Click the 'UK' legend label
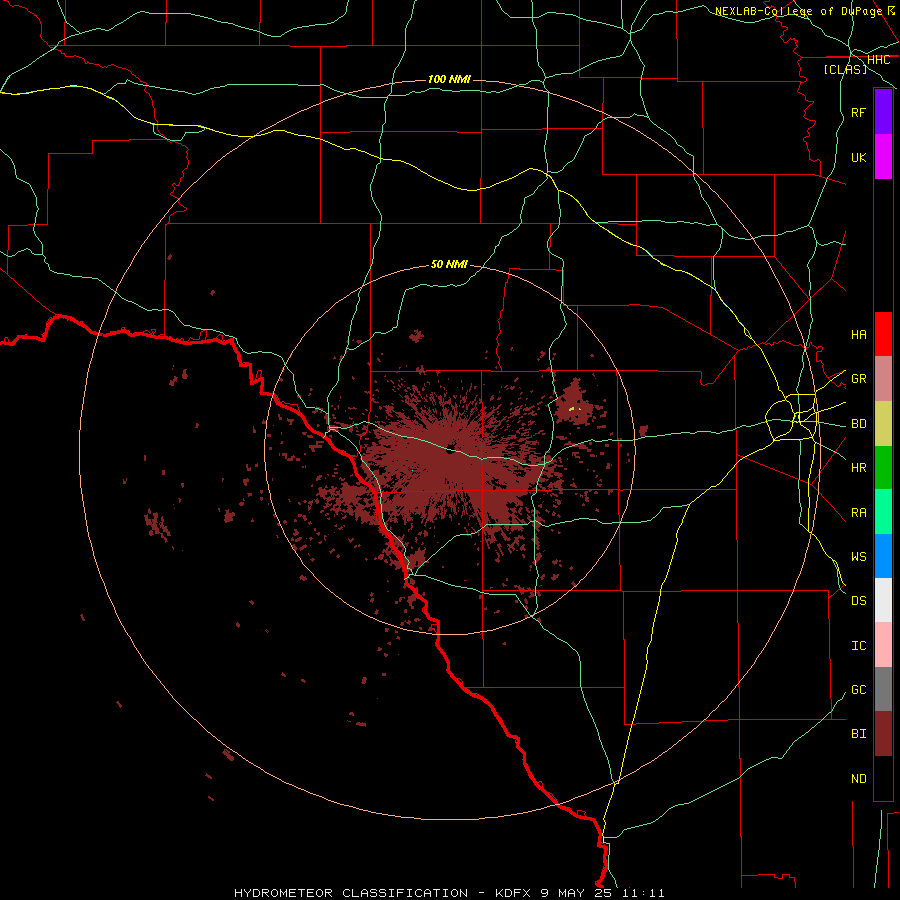 [x=859, y=157]
